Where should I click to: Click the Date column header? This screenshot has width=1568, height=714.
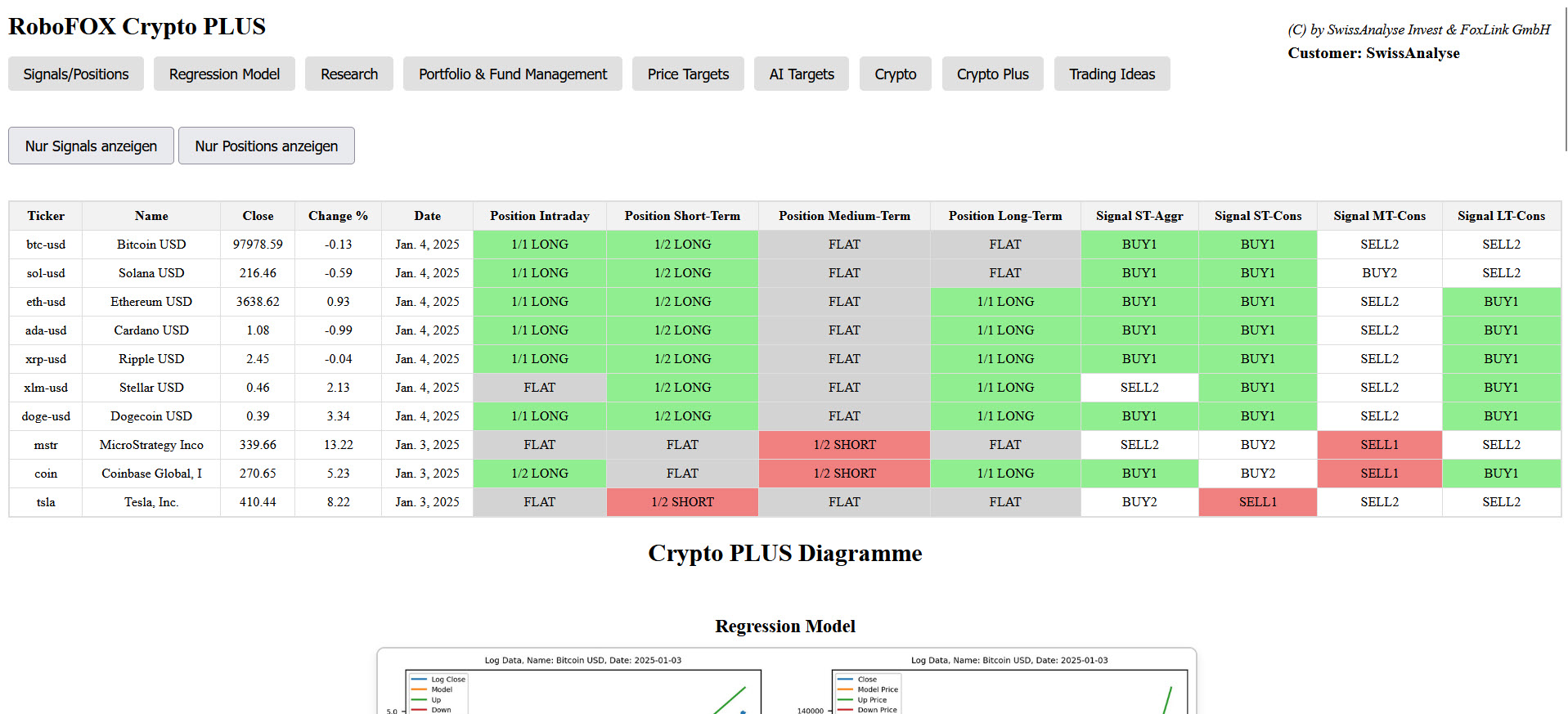pos(427,216)
